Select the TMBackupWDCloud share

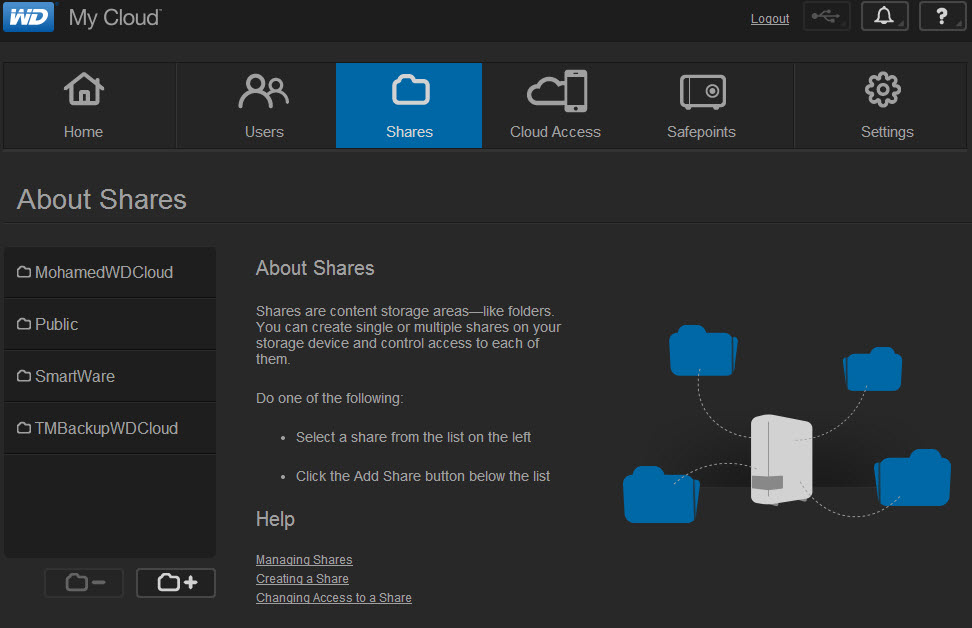(x=110, y=428)
